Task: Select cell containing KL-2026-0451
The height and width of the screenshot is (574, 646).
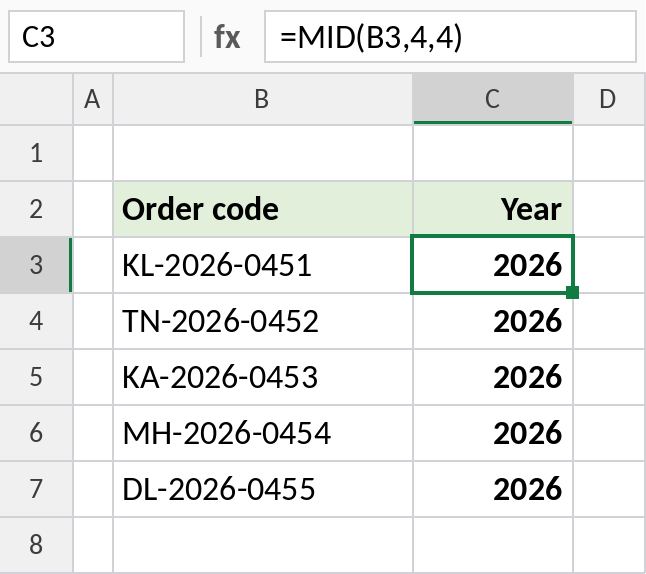Action: pyautogui.click(x=263, y=265)
